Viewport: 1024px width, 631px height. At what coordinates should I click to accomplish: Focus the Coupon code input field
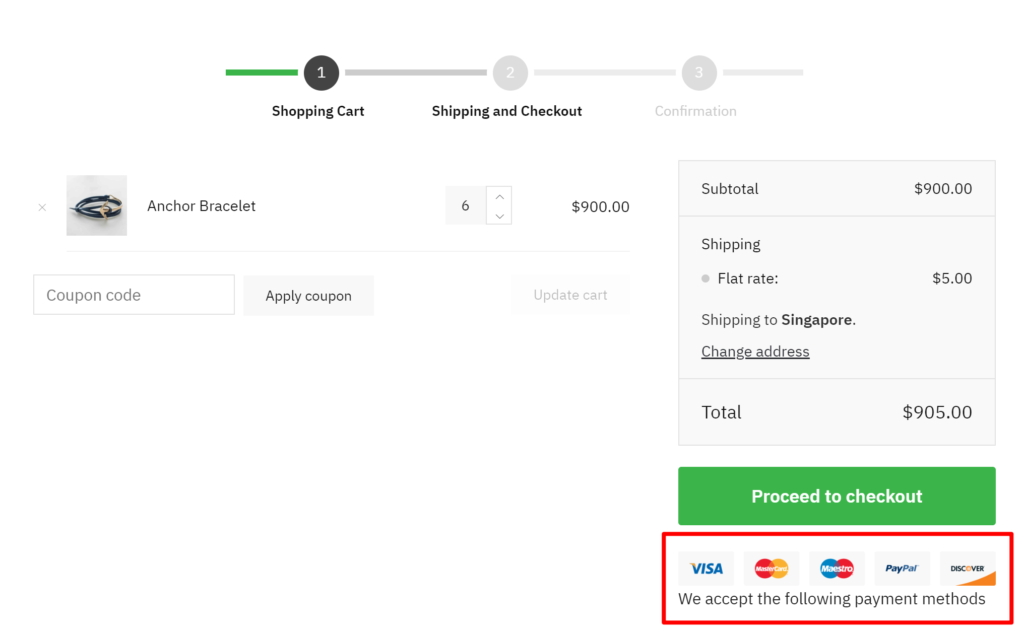pos(134,295)
